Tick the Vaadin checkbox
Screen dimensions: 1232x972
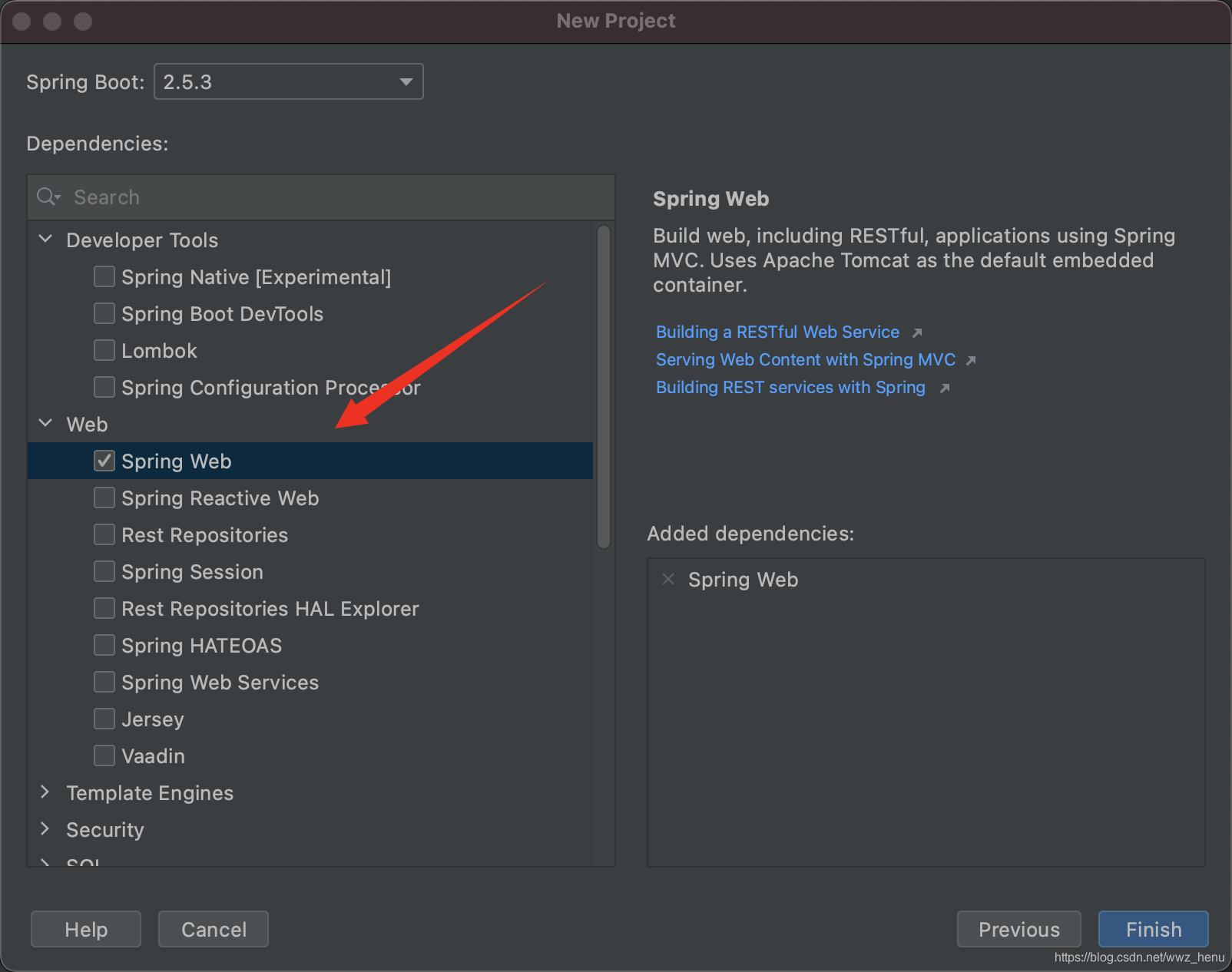tap(104, 755)
